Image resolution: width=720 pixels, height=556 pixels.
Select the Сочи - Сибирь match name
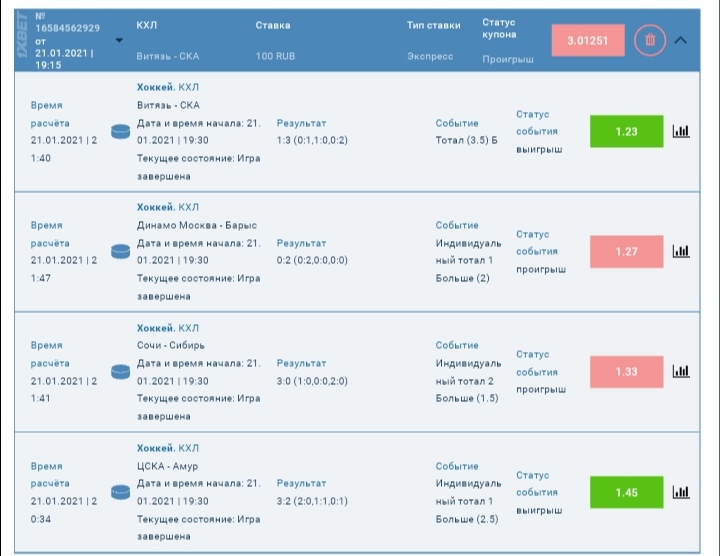point(171,345)
